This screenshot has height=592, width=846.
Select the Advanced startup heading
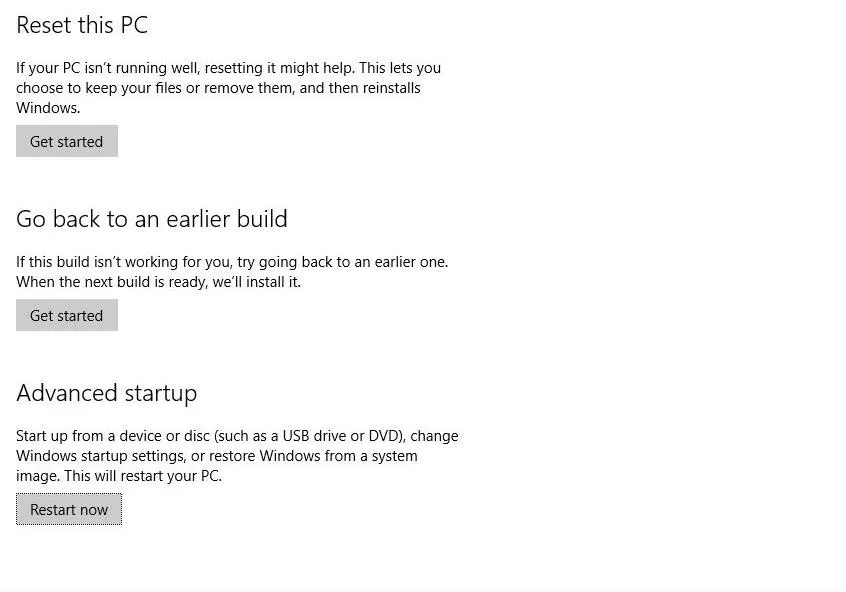click(107, 394)
